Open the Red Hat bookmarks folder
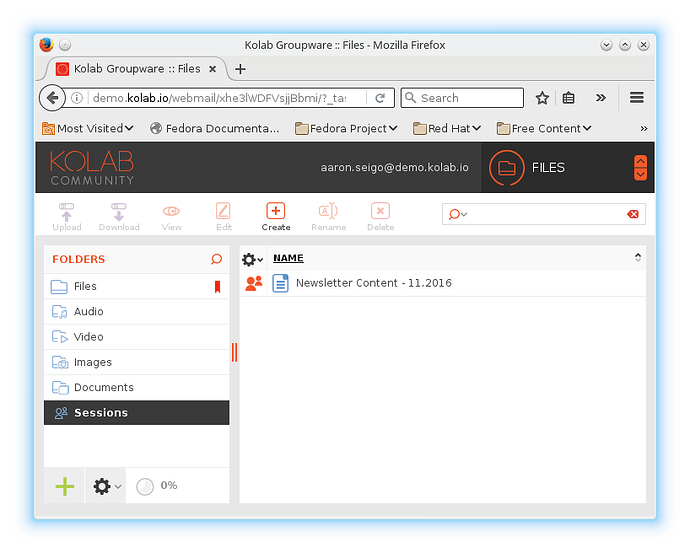The image size is (690, 553). (x=447, y=128)
